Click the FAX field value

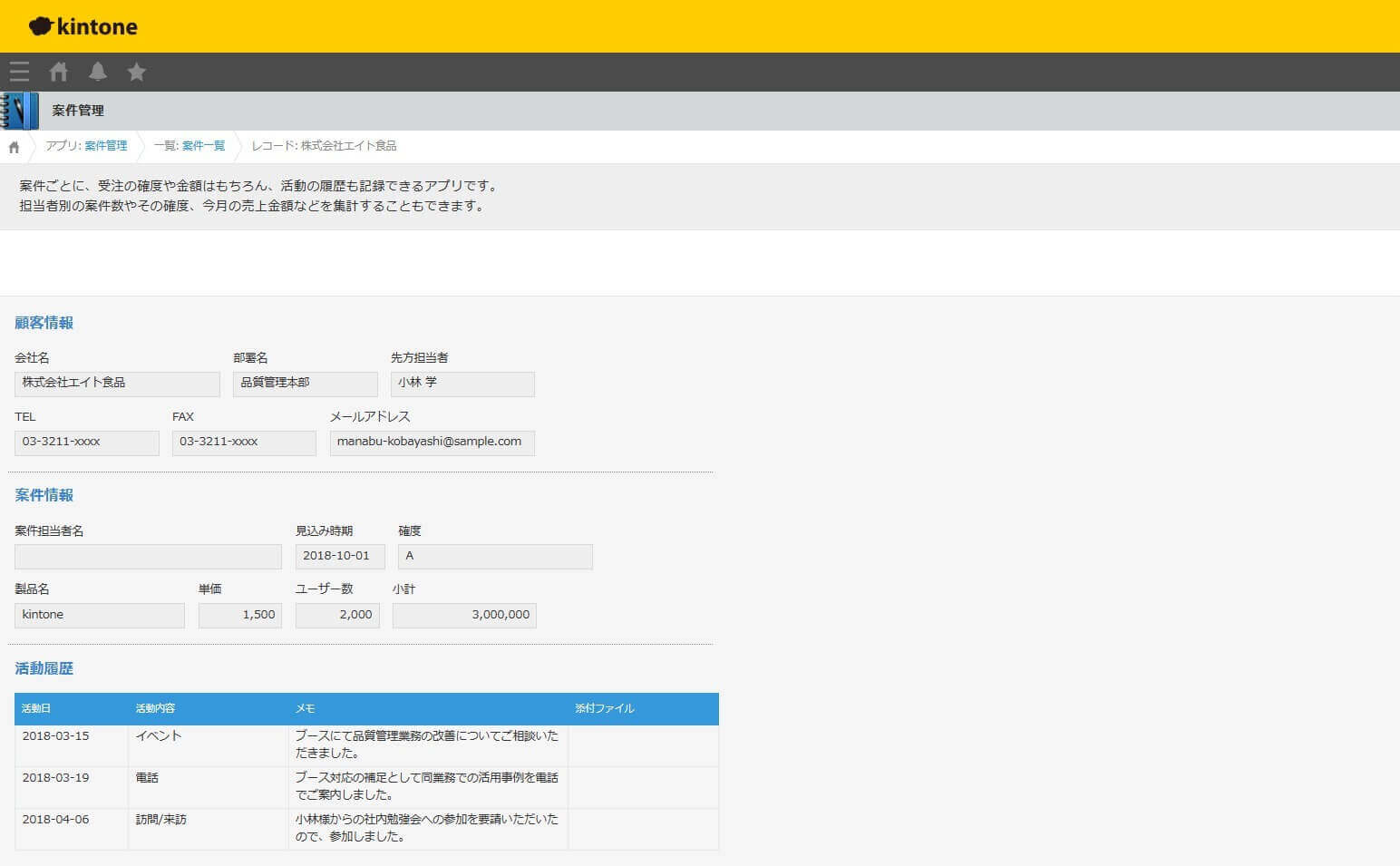click(244, 443)
